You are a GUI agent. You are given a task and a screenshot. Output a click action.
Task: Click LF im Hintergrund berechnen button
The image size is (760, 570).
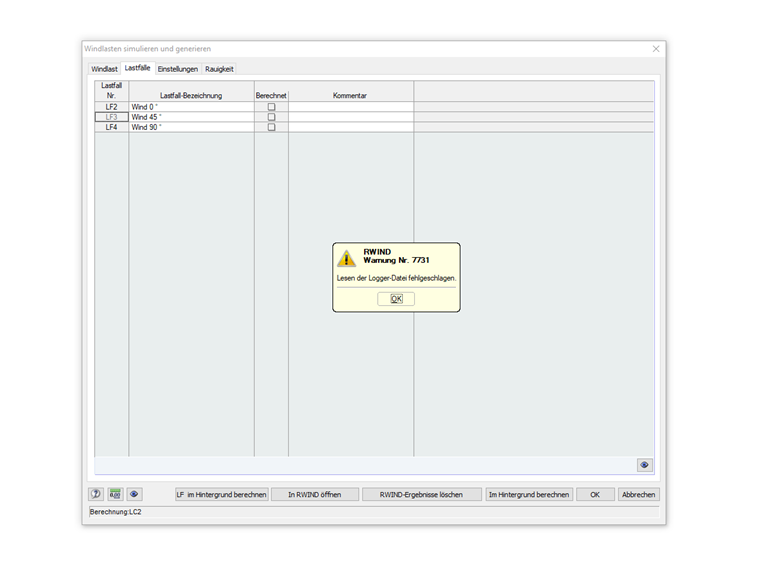pyautogui.click(x=222, y=494)
